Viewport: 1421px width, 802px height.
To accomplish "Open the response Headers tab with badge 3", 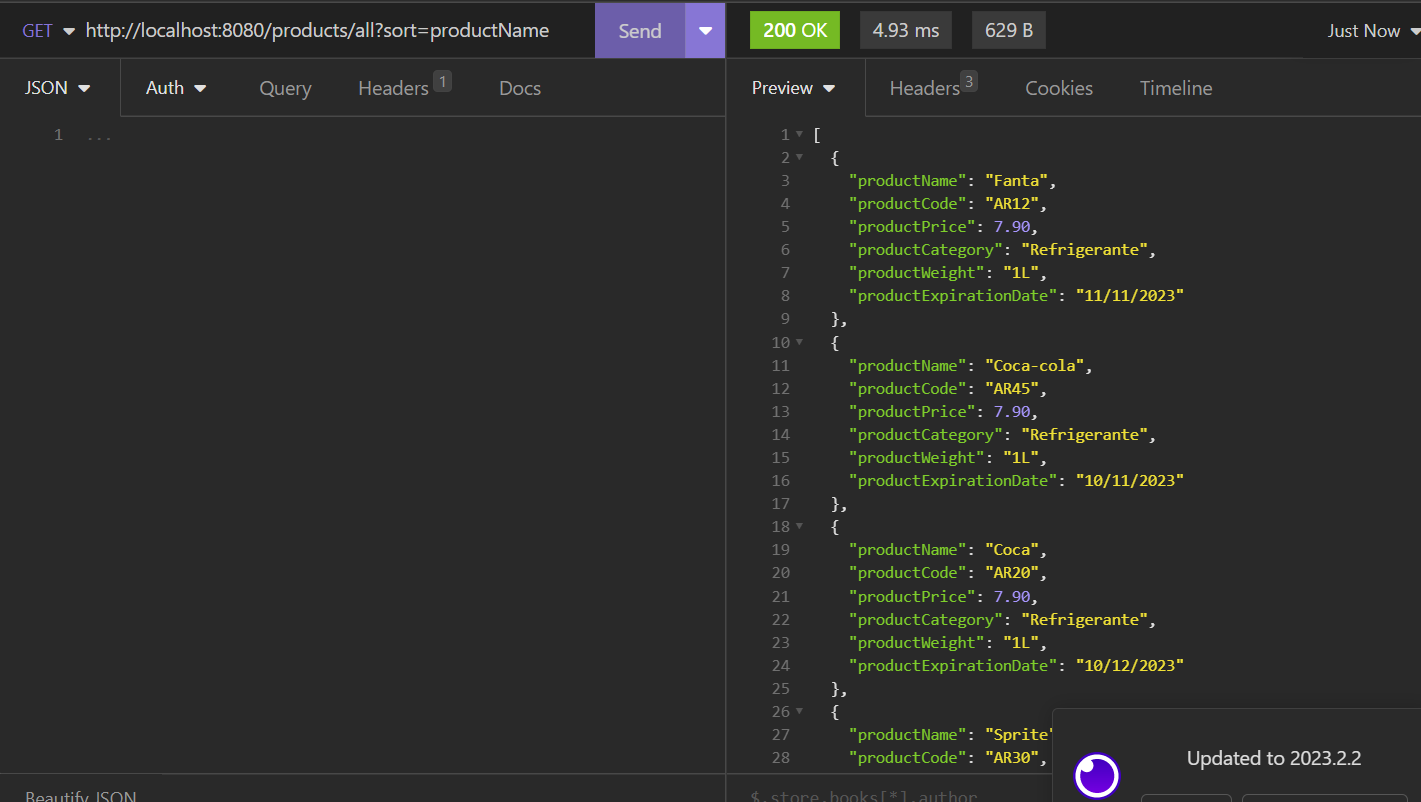I will 933,87.
